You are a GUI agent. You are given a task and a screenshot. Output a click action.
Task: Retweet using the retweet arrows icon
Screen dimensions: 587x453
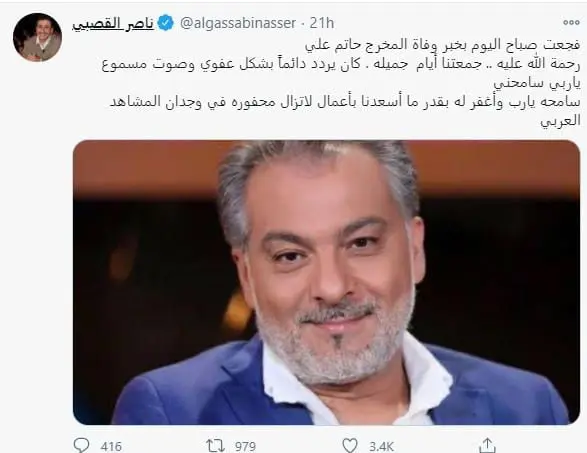215,446
